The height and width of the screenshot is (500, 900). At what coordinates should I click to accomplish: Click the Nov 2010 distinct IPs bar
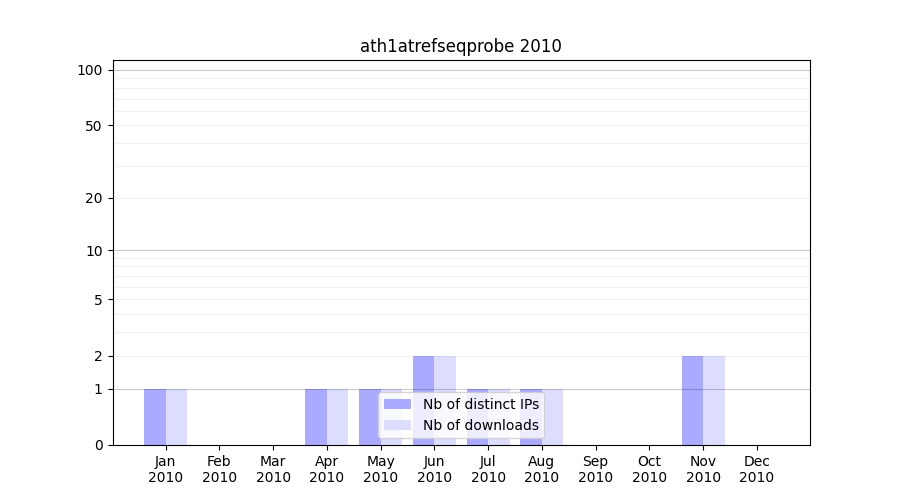(692, 400)
